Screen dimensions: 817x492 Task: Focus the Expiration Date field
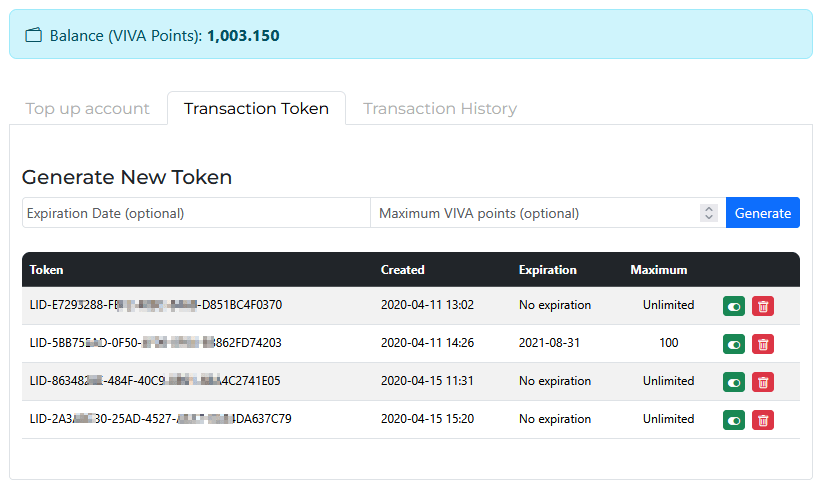196,213
